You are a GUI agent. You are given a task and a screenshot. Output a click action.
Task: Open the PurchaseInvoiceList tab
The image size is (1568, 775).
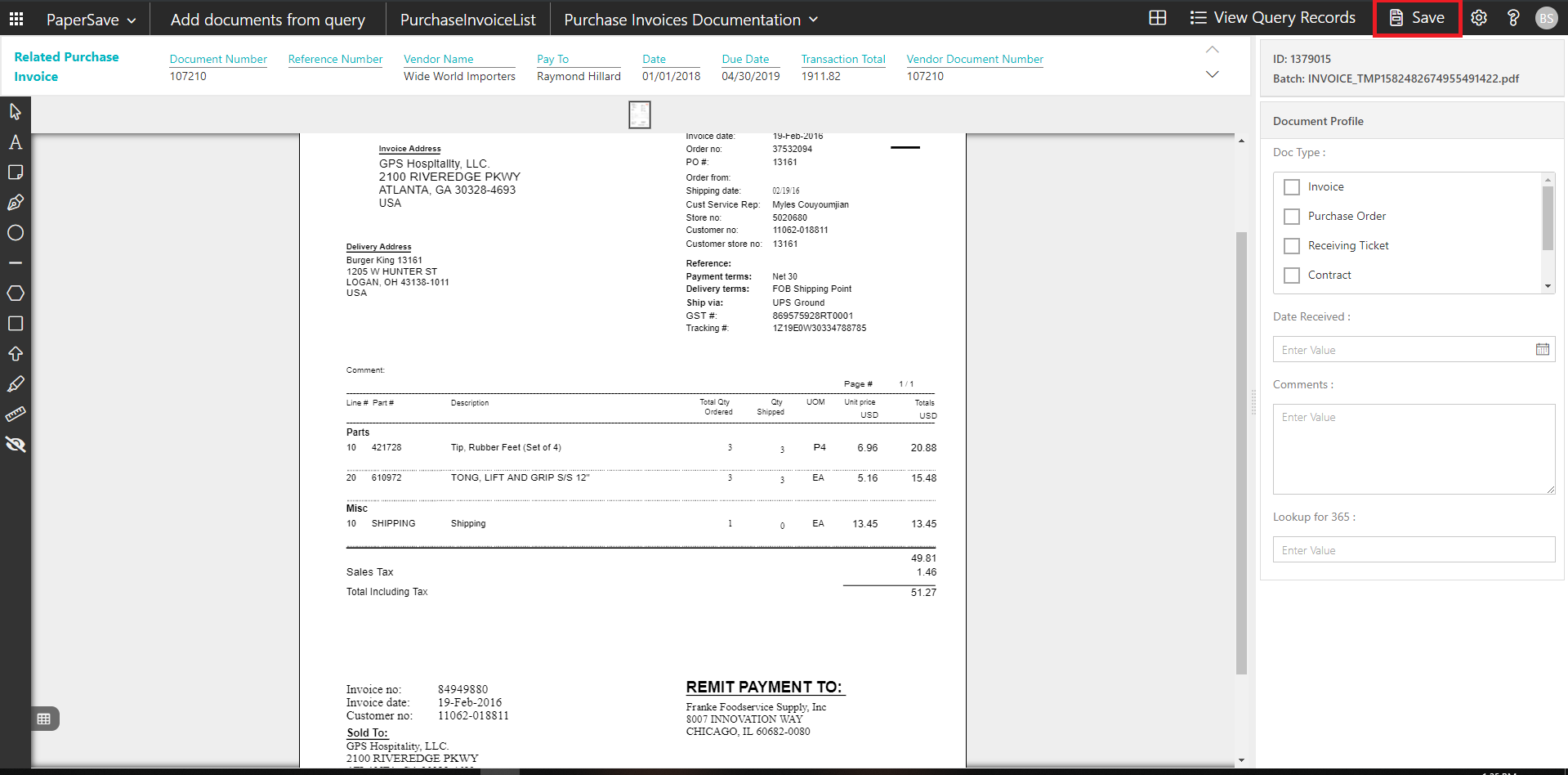click(467, 20)
